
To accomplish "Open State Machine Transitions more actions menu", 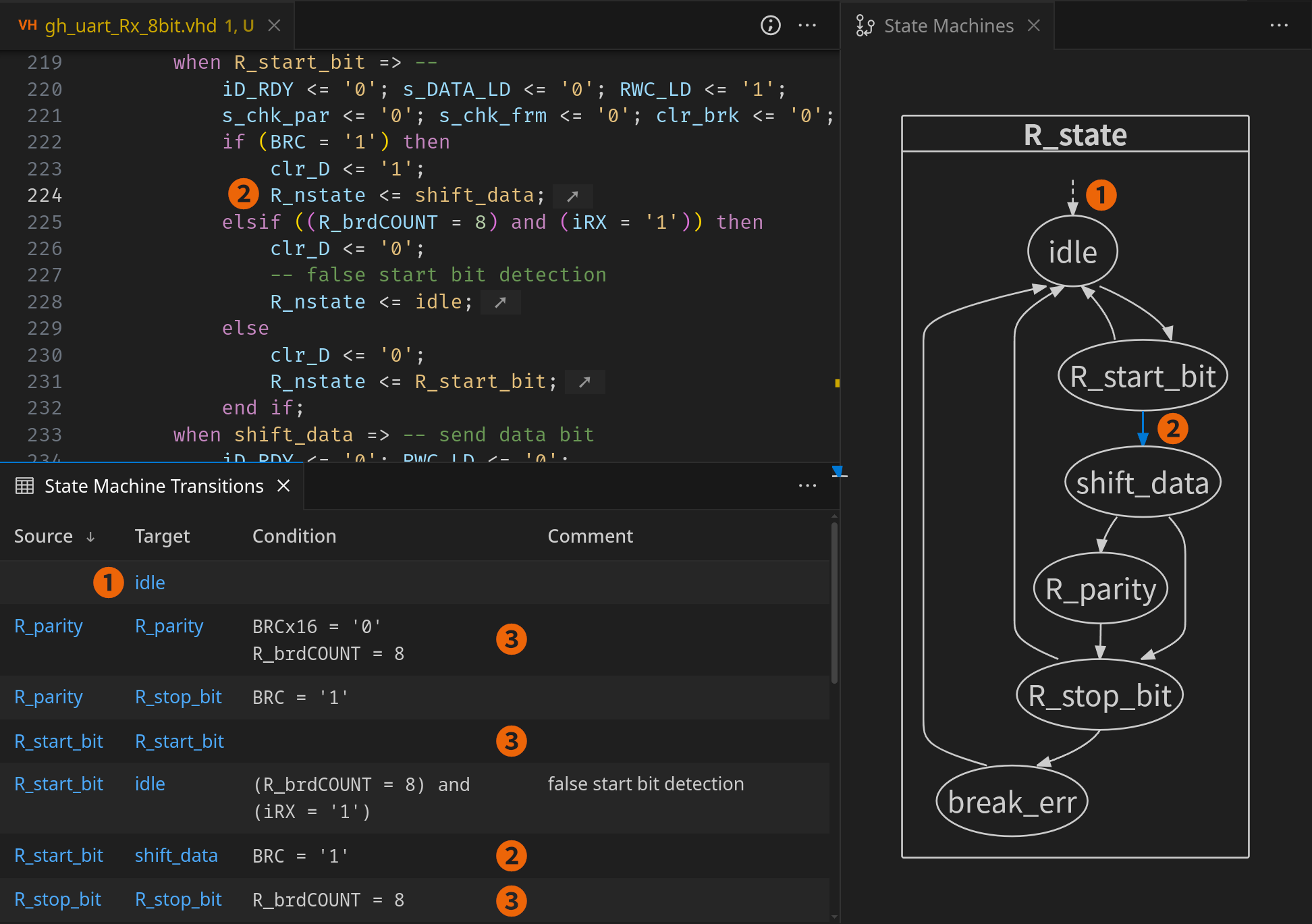I will [x=807, y=486].
